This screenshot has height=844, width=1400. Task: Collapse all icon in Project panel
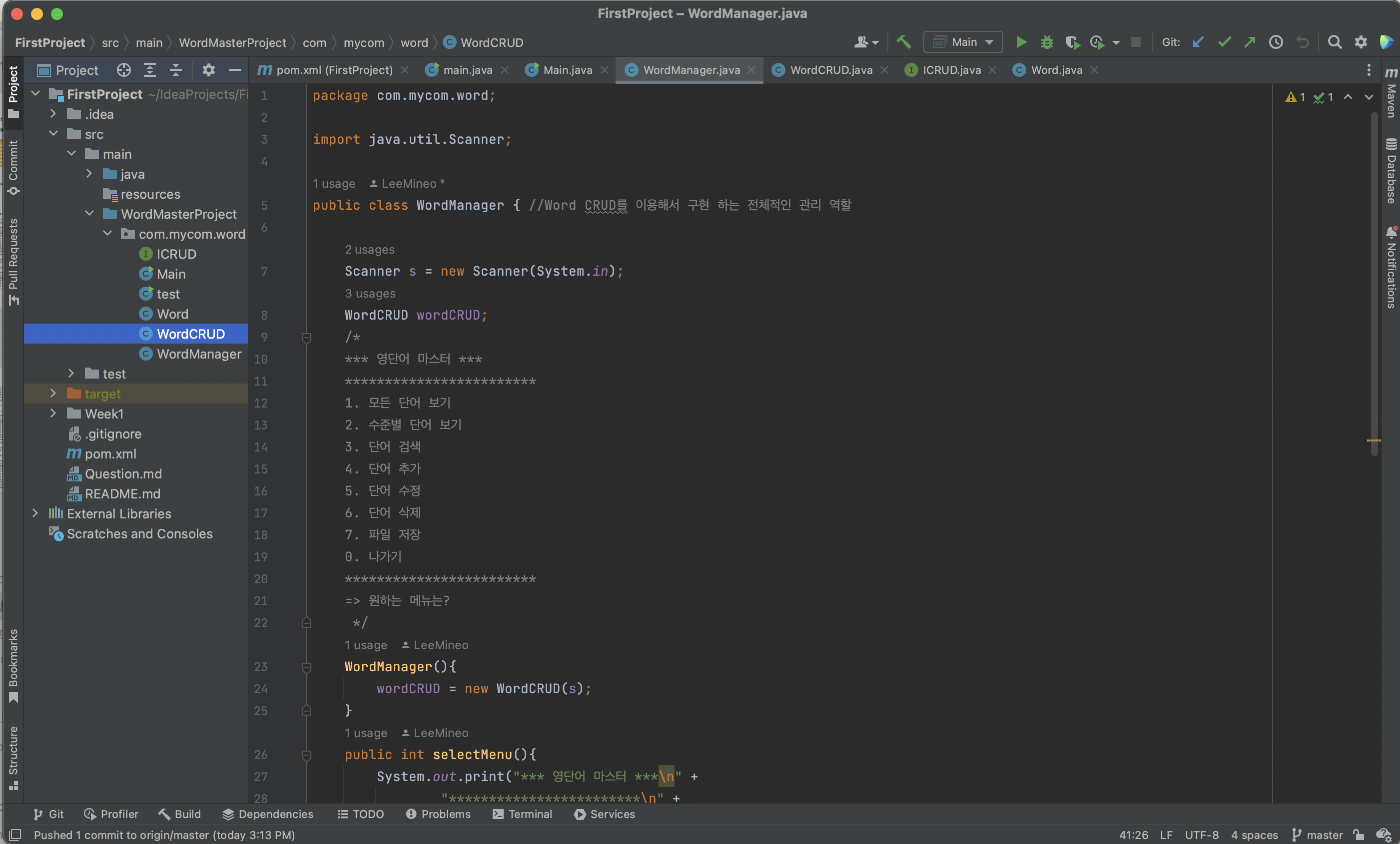pyautogui.click(x=175, y=70)
